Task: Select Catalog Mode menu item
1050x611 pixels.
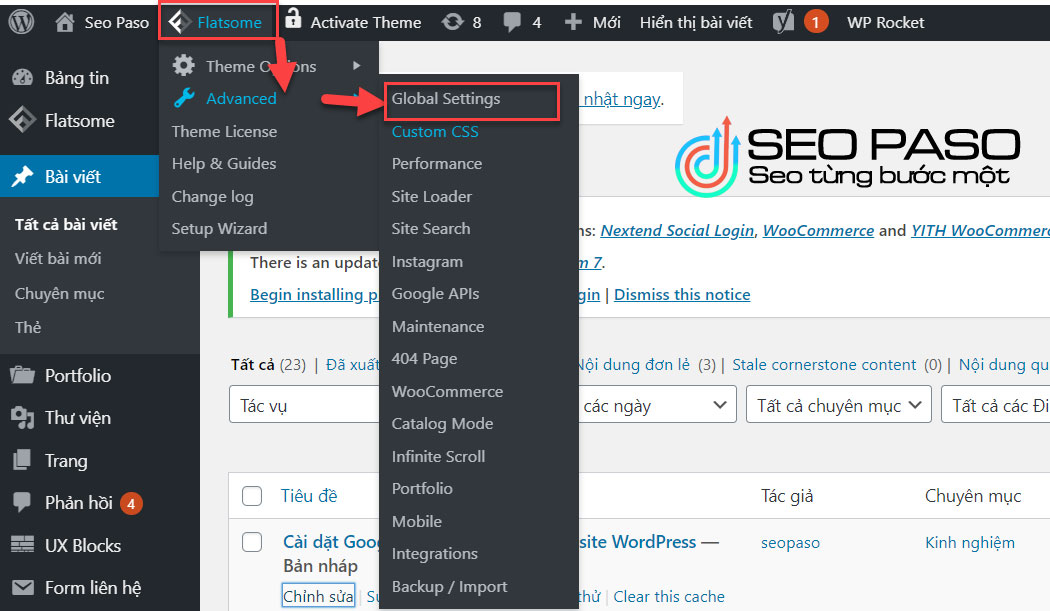Action: 443,424
